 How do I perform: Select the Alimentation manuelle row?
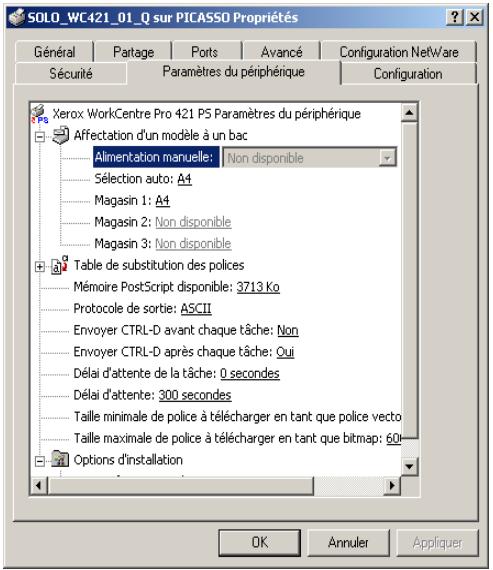tap(156, 157)
